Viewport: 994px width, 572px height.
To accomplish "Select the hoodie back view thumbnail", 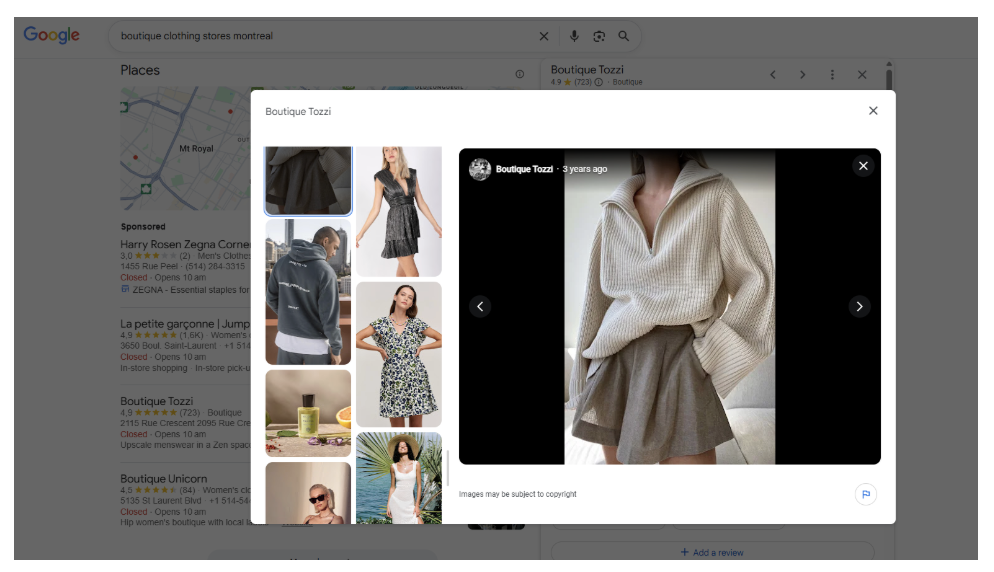I will tap(308, 292).
